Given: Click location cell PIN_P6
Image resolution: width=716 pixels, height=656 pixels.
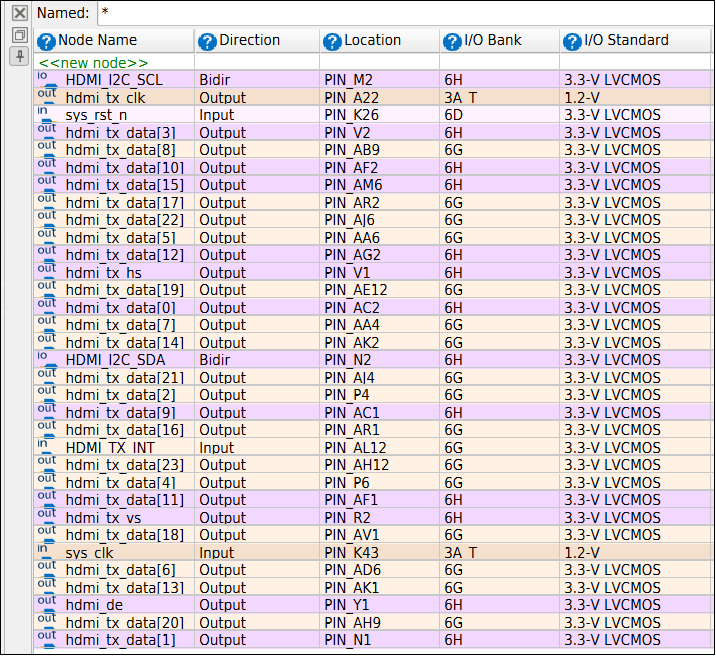Looking at the screenshot, I should 379,483.
